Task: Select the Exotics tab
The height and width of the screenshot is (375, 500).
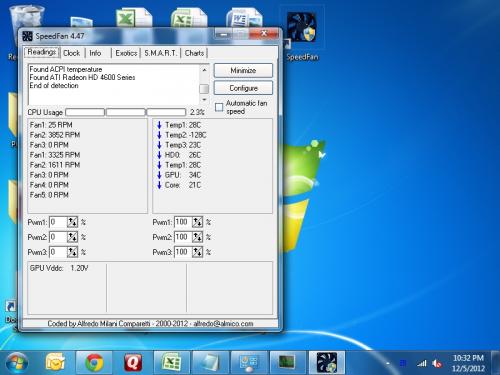Action: (x=126, y=53)
